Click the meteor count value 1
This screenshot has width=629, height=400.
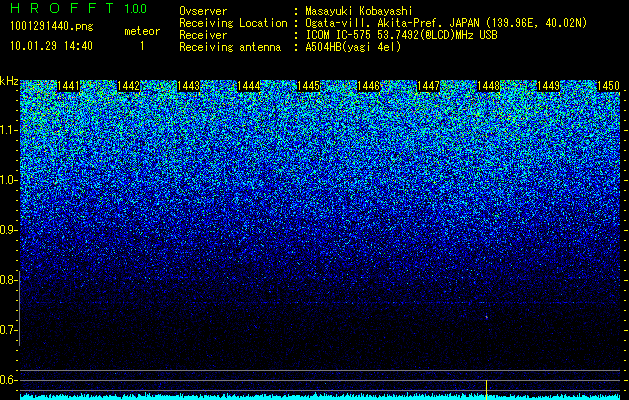(142, 46)
